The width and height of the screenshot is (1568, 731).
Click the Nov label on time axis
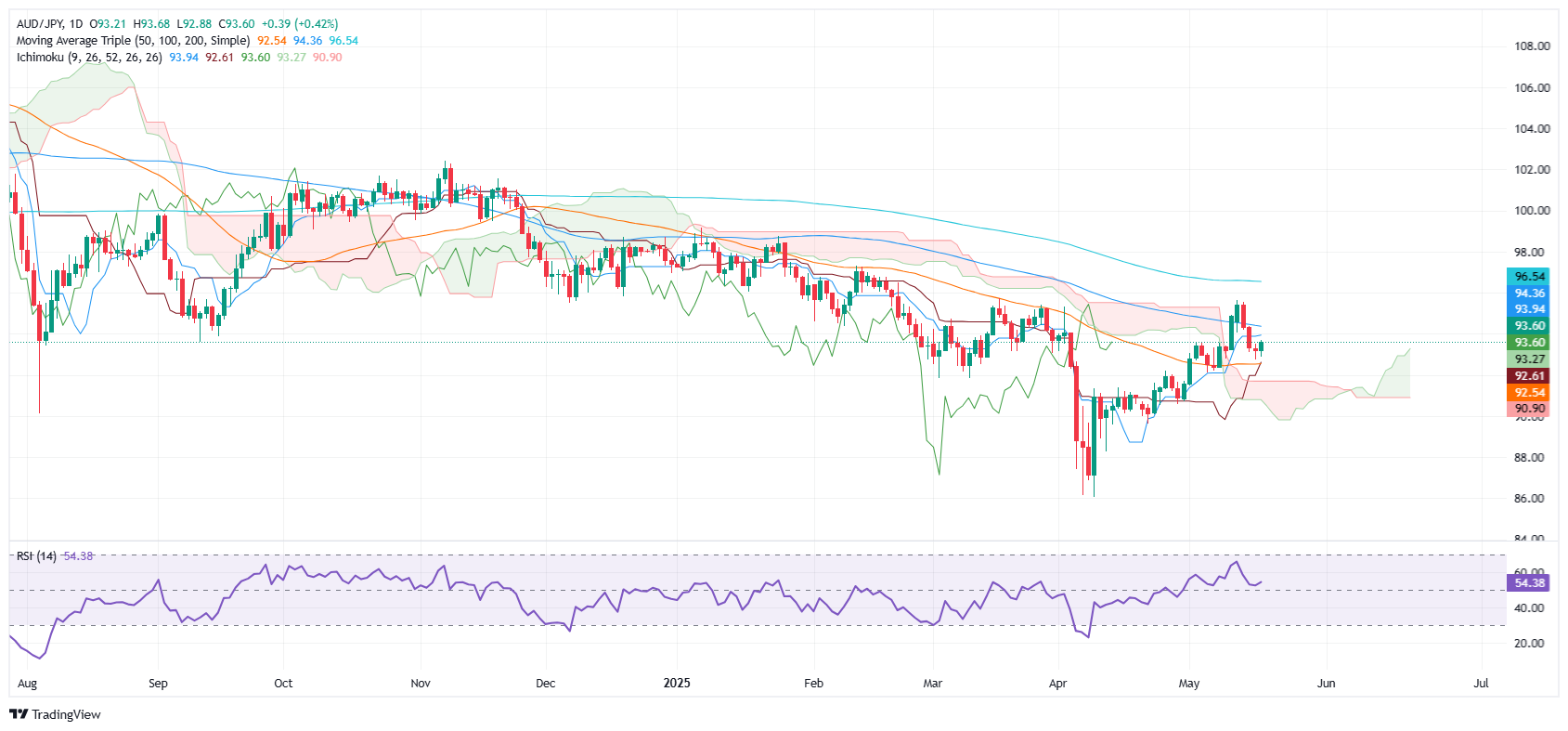click(x=421, y=684)
